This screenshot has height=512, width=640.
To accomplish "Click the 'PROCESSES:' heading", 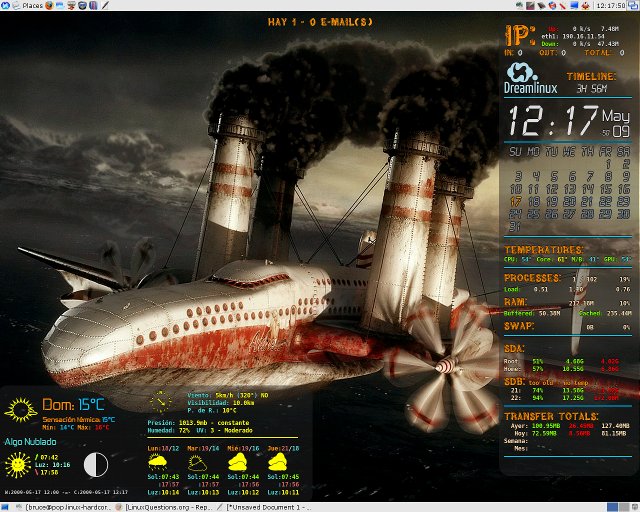I will coord(532,278).
